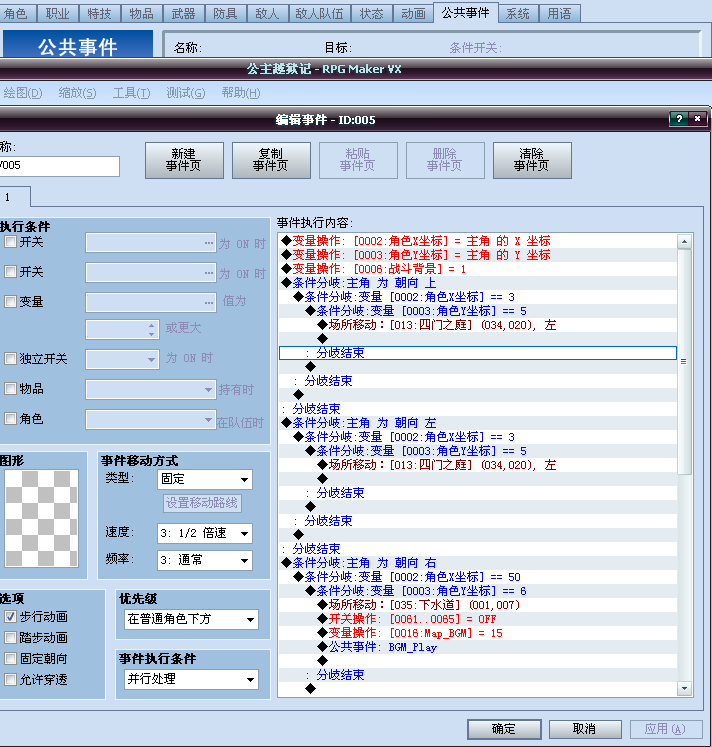Click the event name input field
Screen dimensions: 712x747
click(x=59, y=166)
